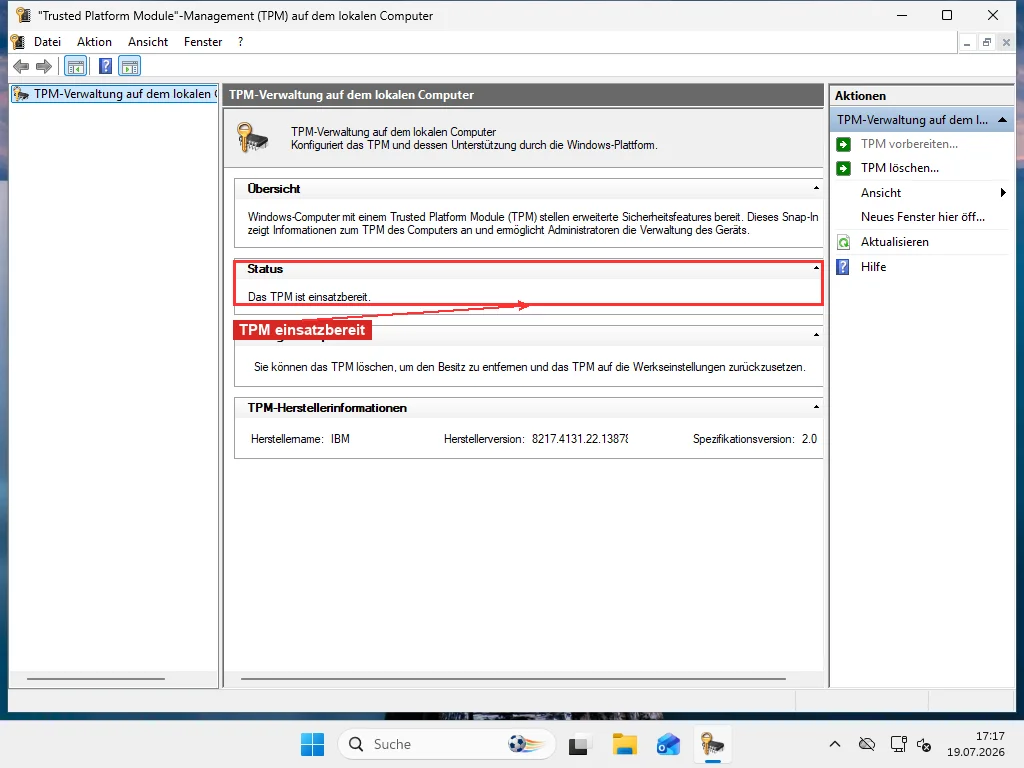The height and width of the screenshot is (768, 1024).
Task: Click the center pane horizontal scrollbar
Action: coord(513,679)
